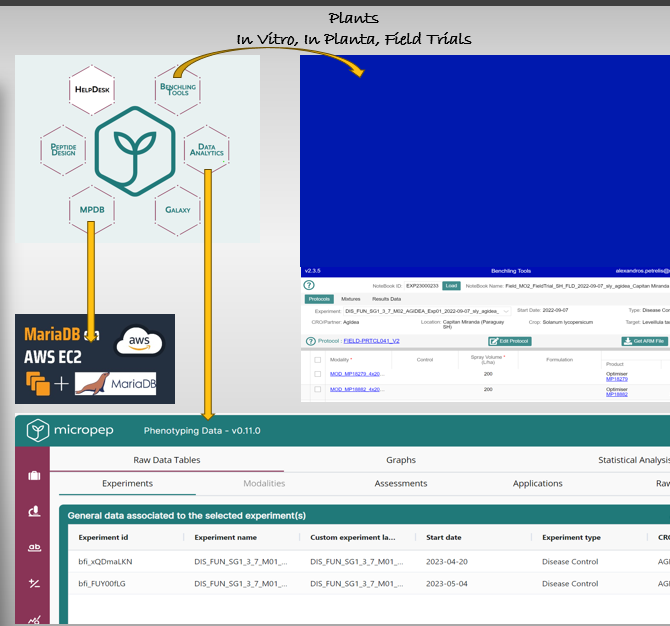This screenshot has height=626, width=670.
Task: Click the 'Benchling Tools' header title
Action: pos(511,271)
